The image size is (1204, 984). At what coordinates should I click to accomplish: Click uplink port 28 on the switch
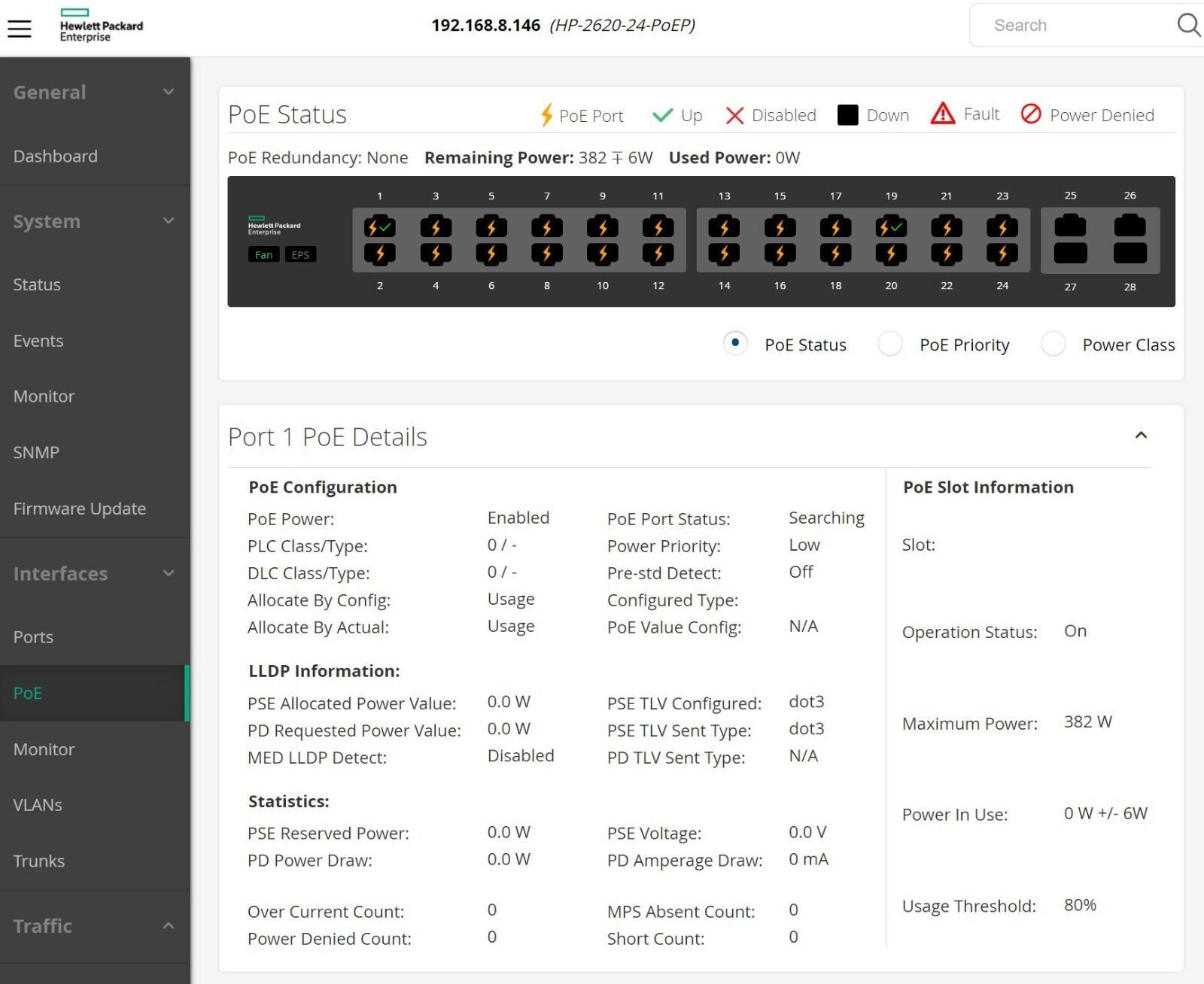click(1130, 254)
